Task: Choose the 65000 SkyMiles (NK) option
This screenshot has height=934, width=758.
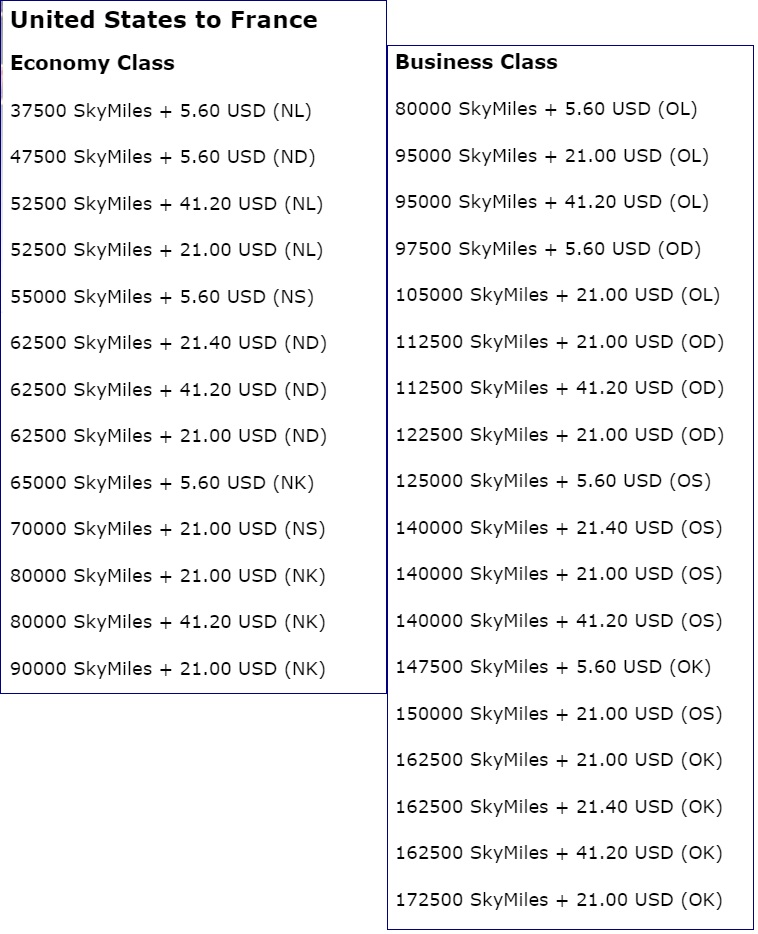Action: tap(162, 483)
